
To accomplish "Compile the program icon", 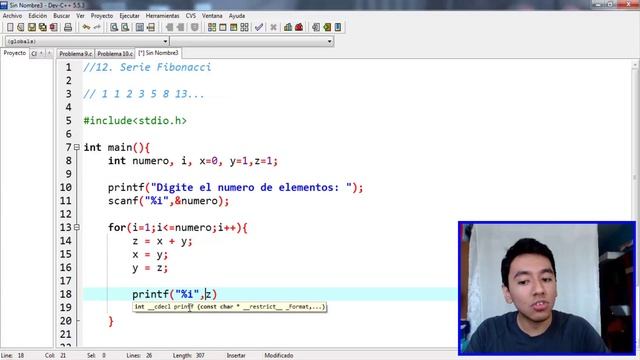I will (212, 27).
